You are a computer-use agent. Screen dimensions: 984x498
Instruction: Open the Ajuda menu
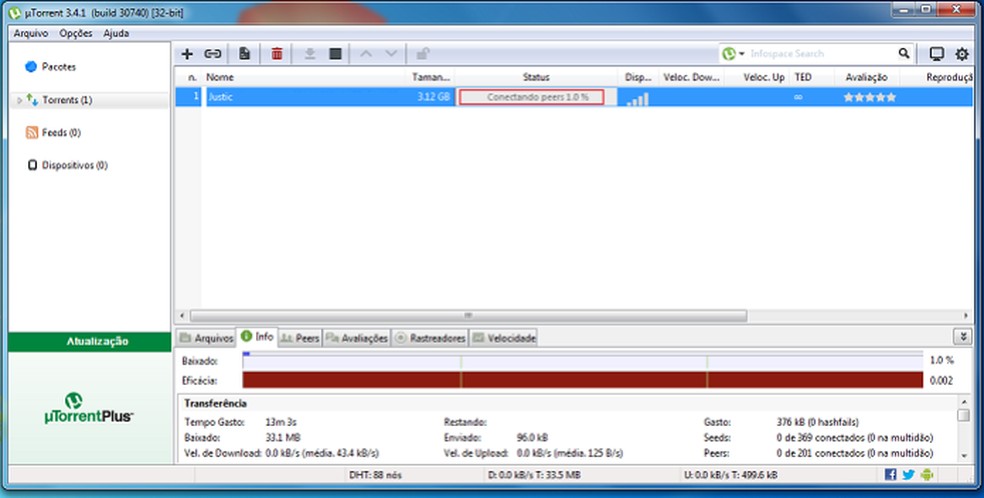(116, 33)
